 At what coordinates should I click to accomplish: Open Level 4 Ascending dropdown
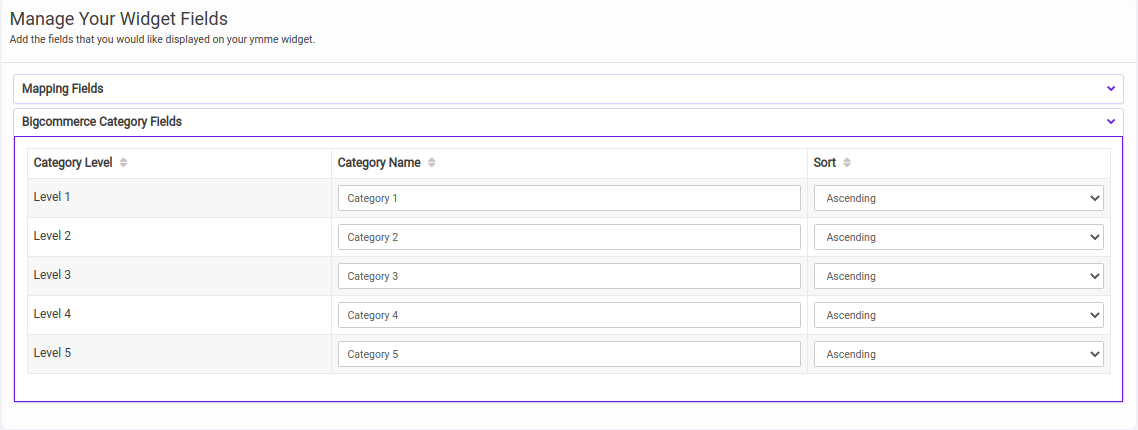(x=958, y=315)
